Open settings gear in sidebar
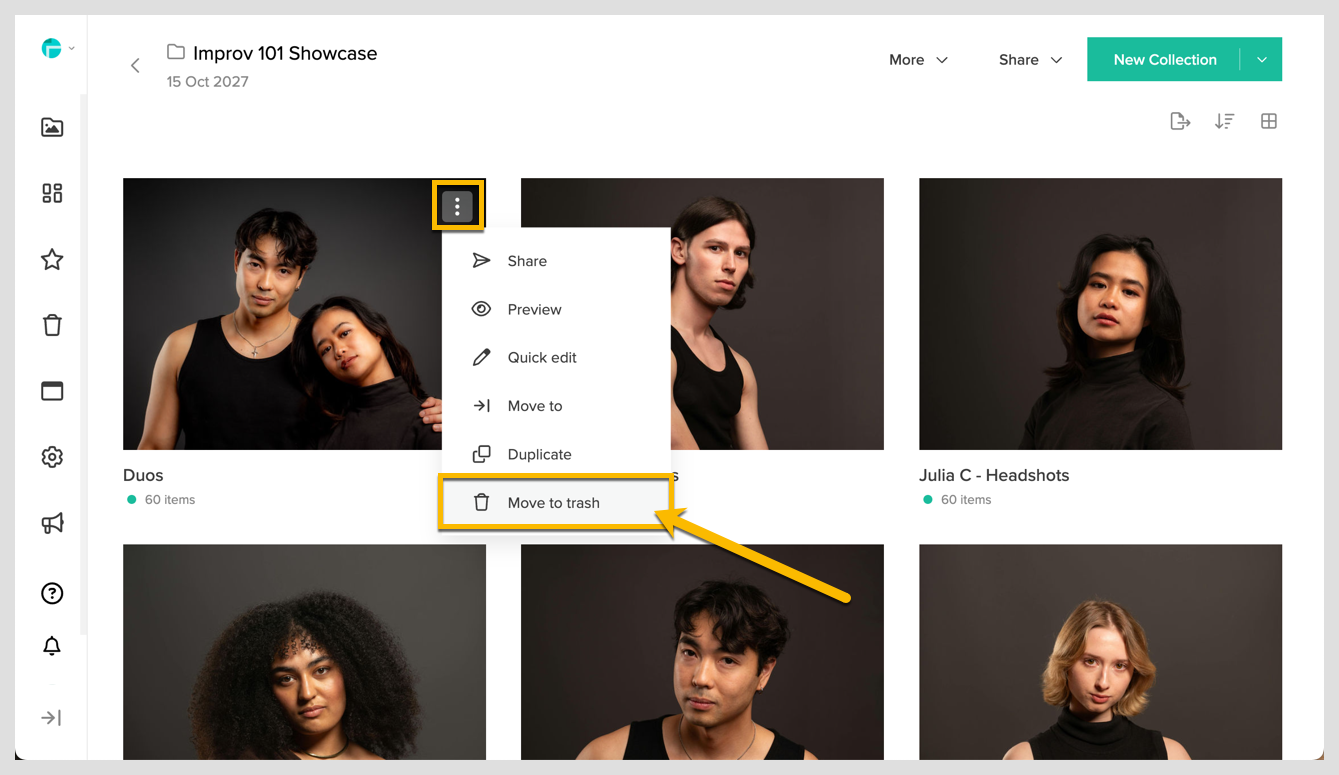 tap(52, 457)
